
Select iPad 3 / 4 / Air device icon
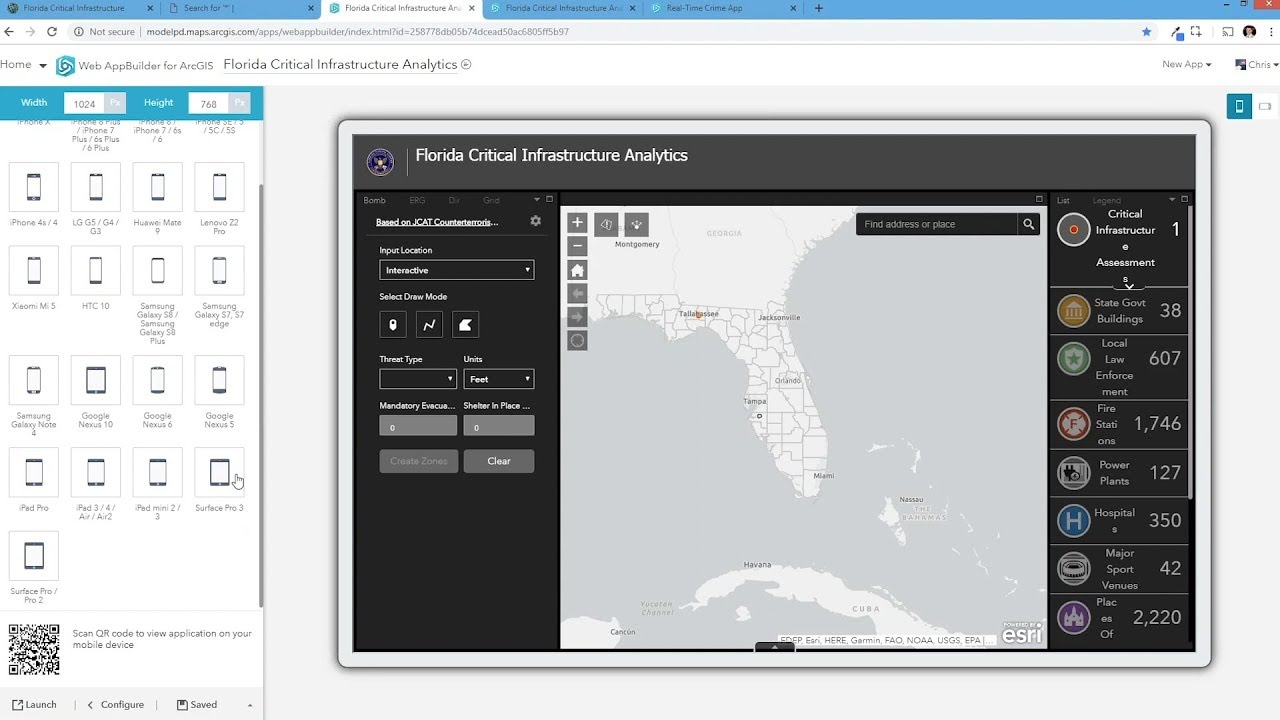96,472
